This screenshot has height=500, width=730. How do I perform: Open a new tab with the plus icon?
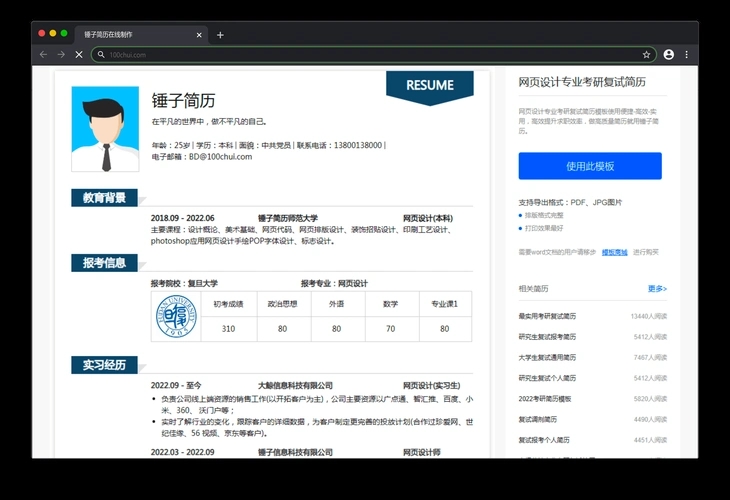coord(220,34)
